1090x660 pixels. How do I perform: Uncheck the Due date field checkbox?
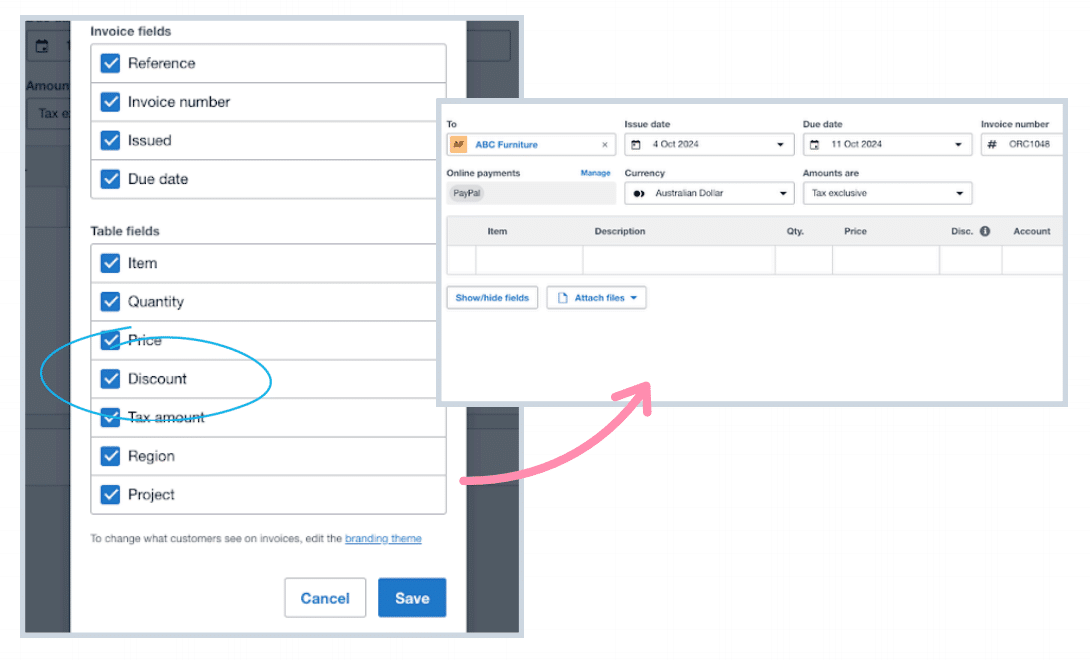111,179
